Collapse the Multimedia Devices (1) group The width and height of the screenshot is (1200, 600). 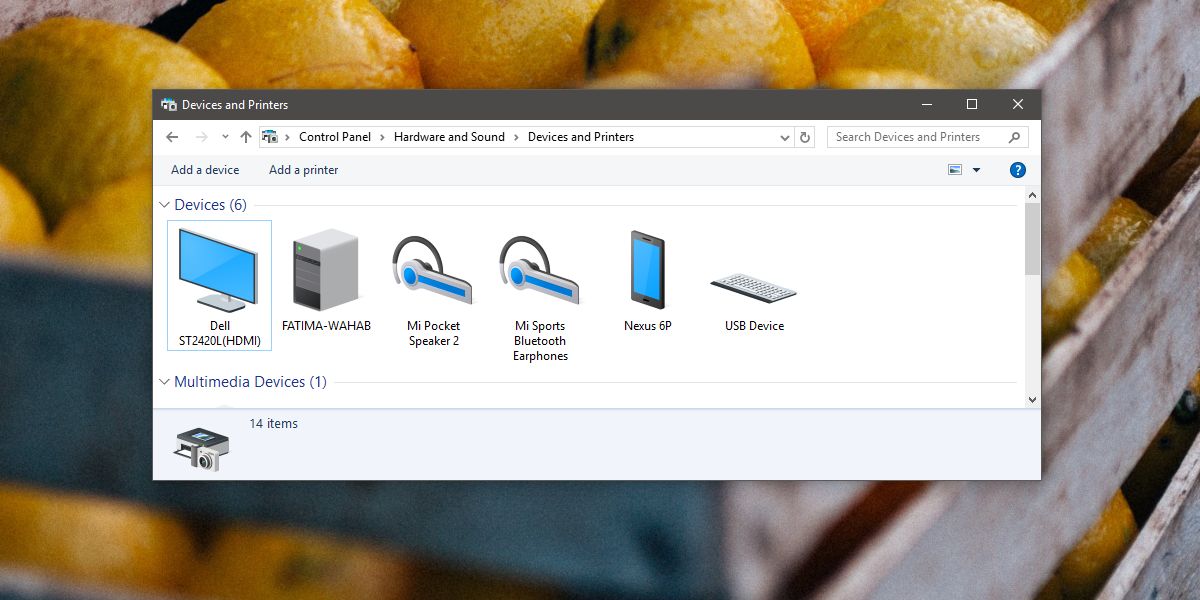[165, 382]
